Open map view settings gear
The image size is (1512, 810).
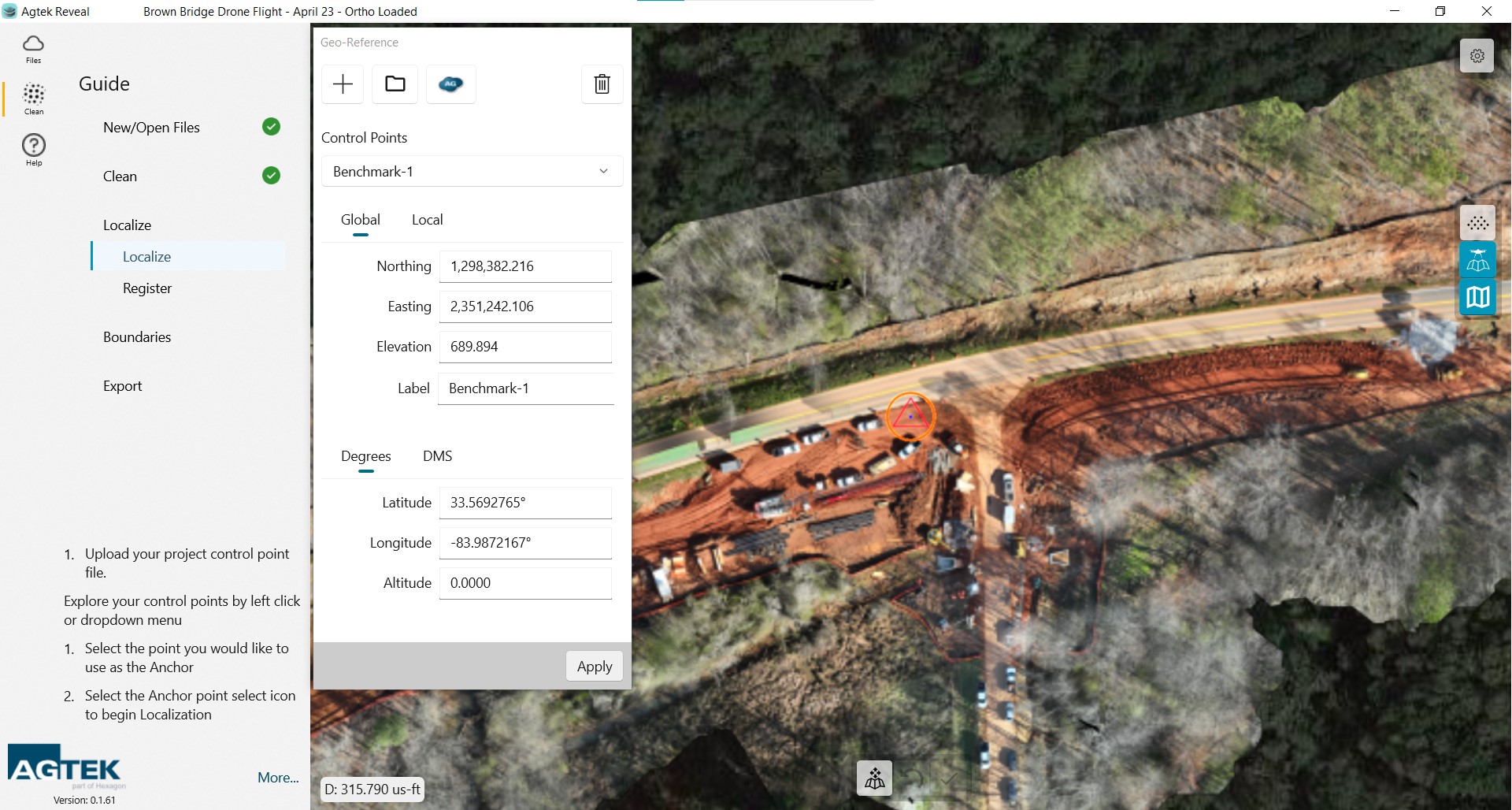point(1477,56)
